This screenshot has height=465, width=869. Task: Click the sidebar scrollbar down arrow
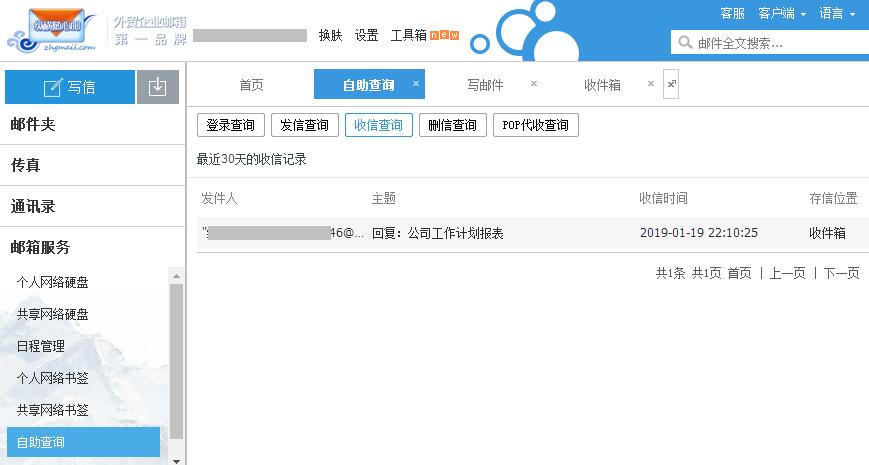click(x=177, y=458)
